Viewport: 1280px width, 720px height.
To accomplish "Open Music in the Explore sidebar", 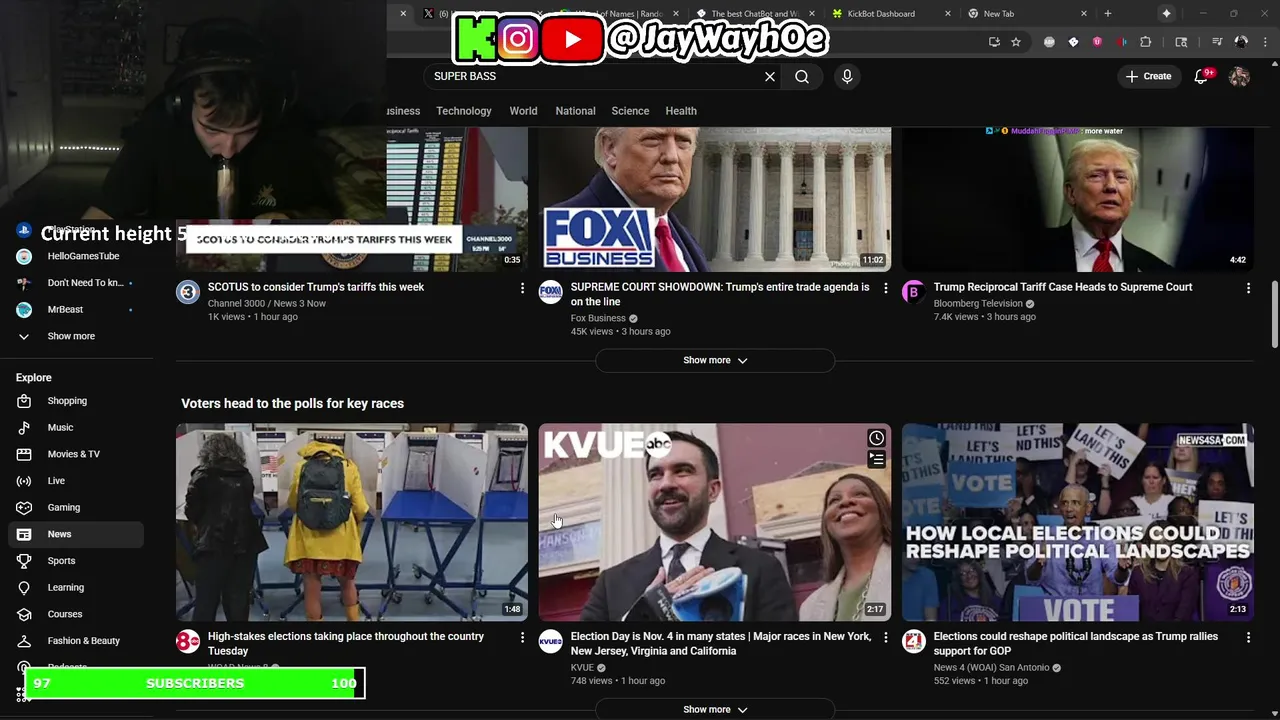I will (76, 427).
